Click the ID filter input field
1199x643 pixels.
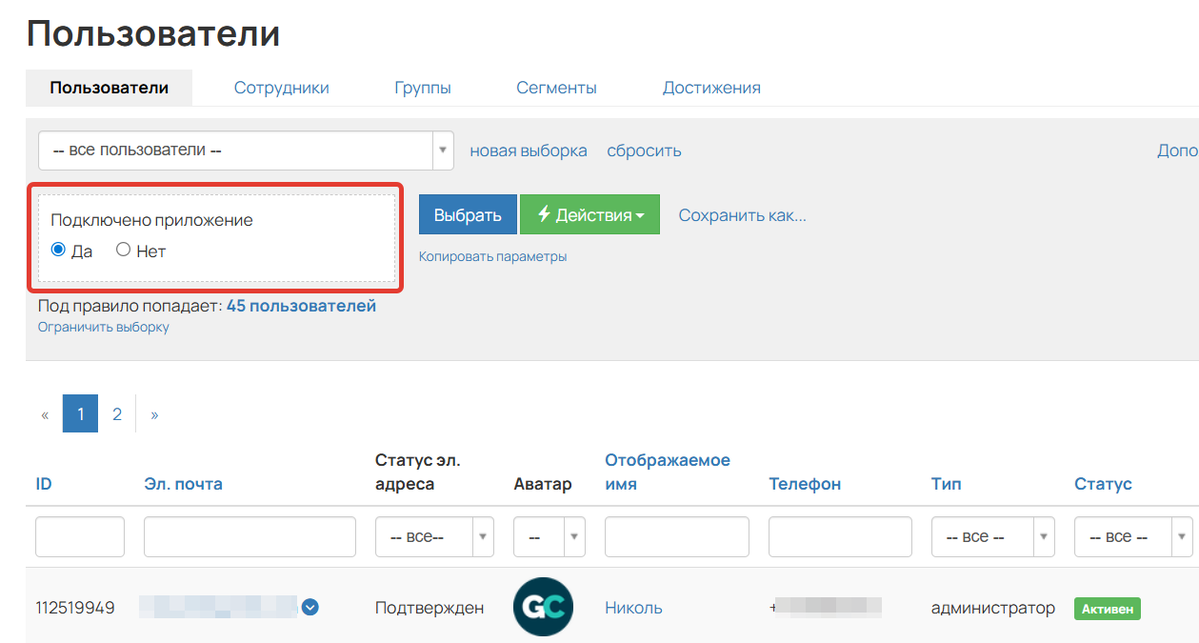[x=79, y=536]
